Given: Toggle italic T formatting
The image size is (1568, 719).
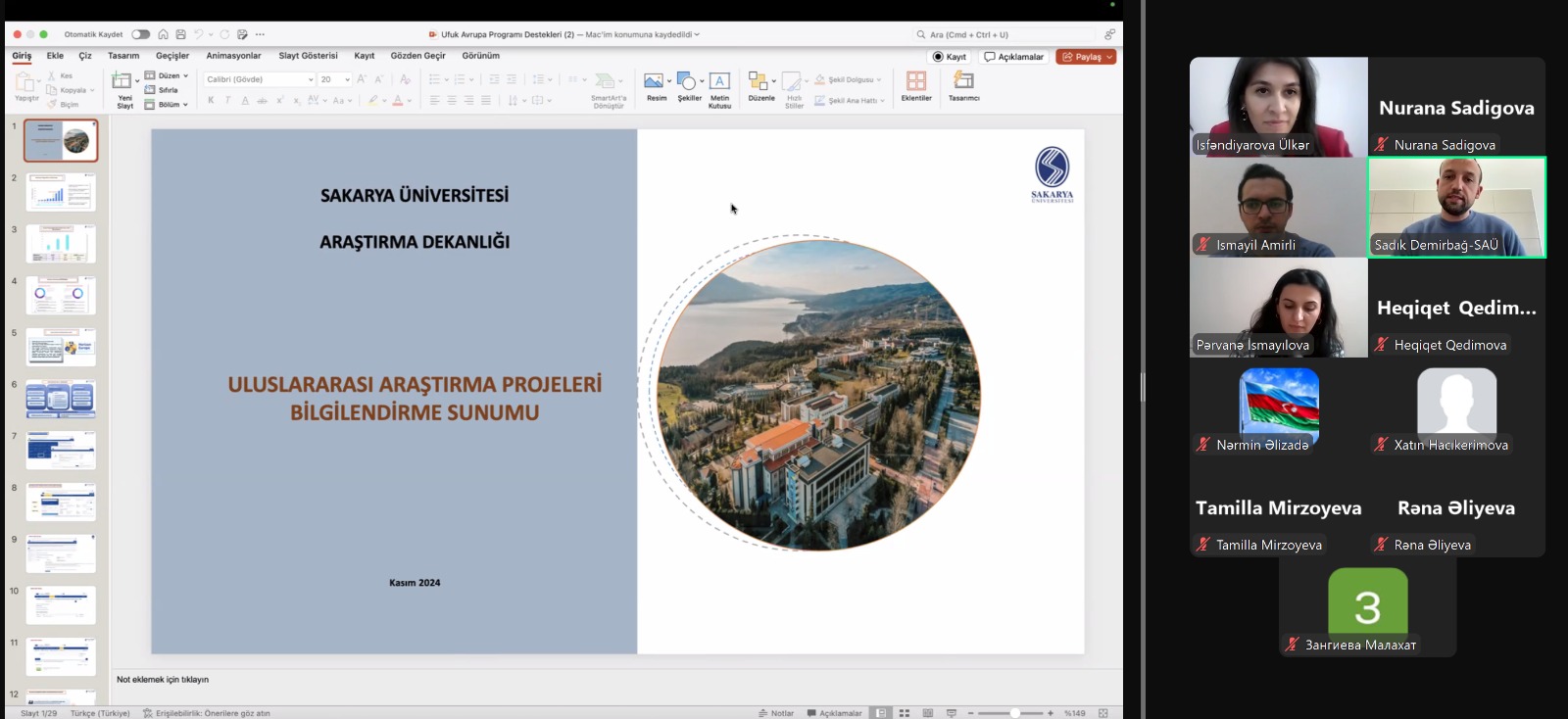Looking at the screenshot, I should 227,100.
